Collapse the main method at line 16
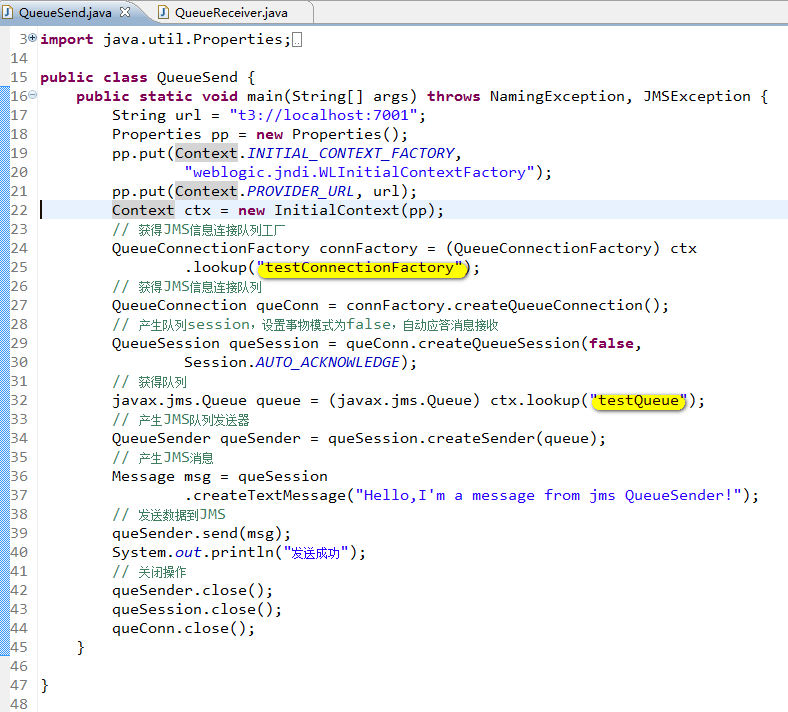 click(33, 96)
